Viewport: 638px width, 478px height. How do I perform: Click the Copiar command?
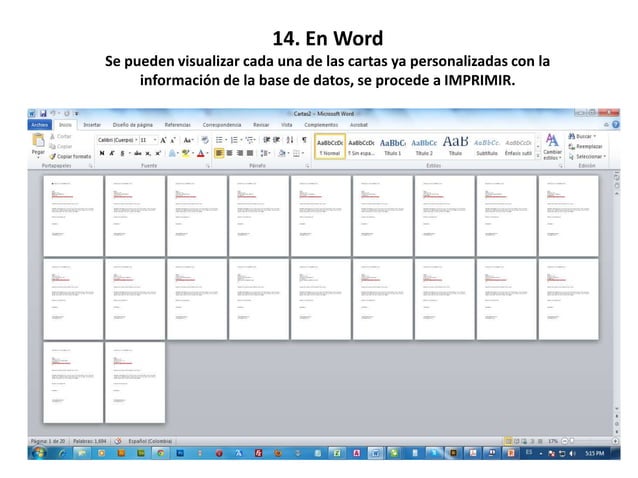click(60, 146)
